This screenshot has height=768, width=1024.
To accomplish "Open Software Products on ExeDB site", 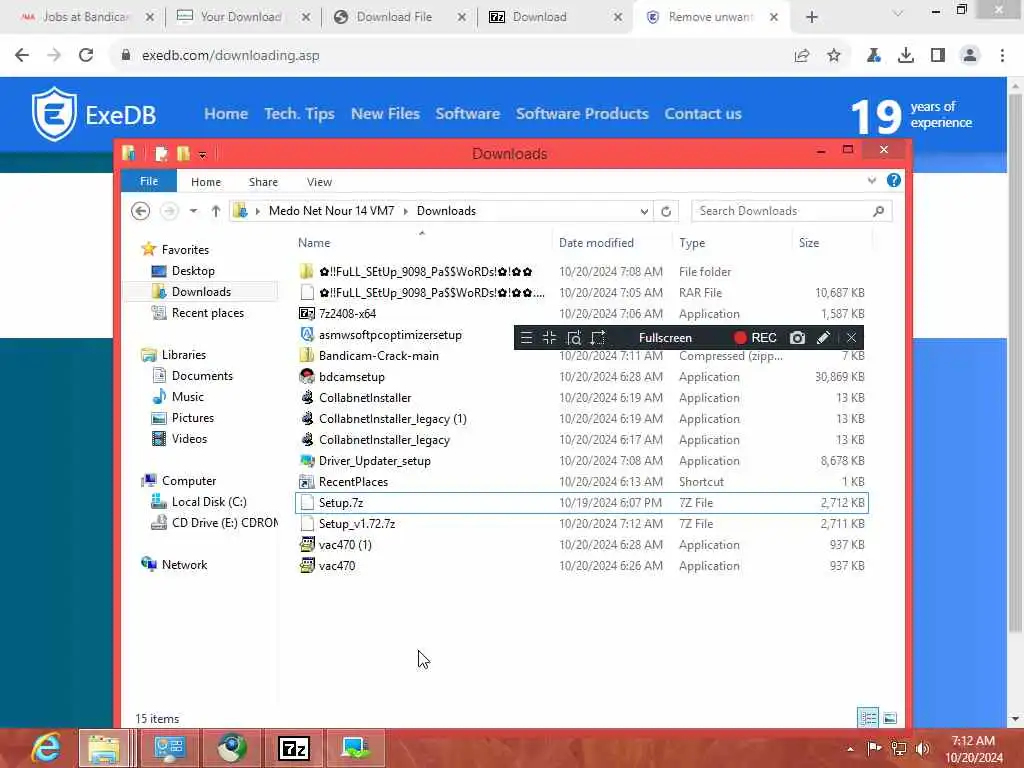I will pos(582,114).
